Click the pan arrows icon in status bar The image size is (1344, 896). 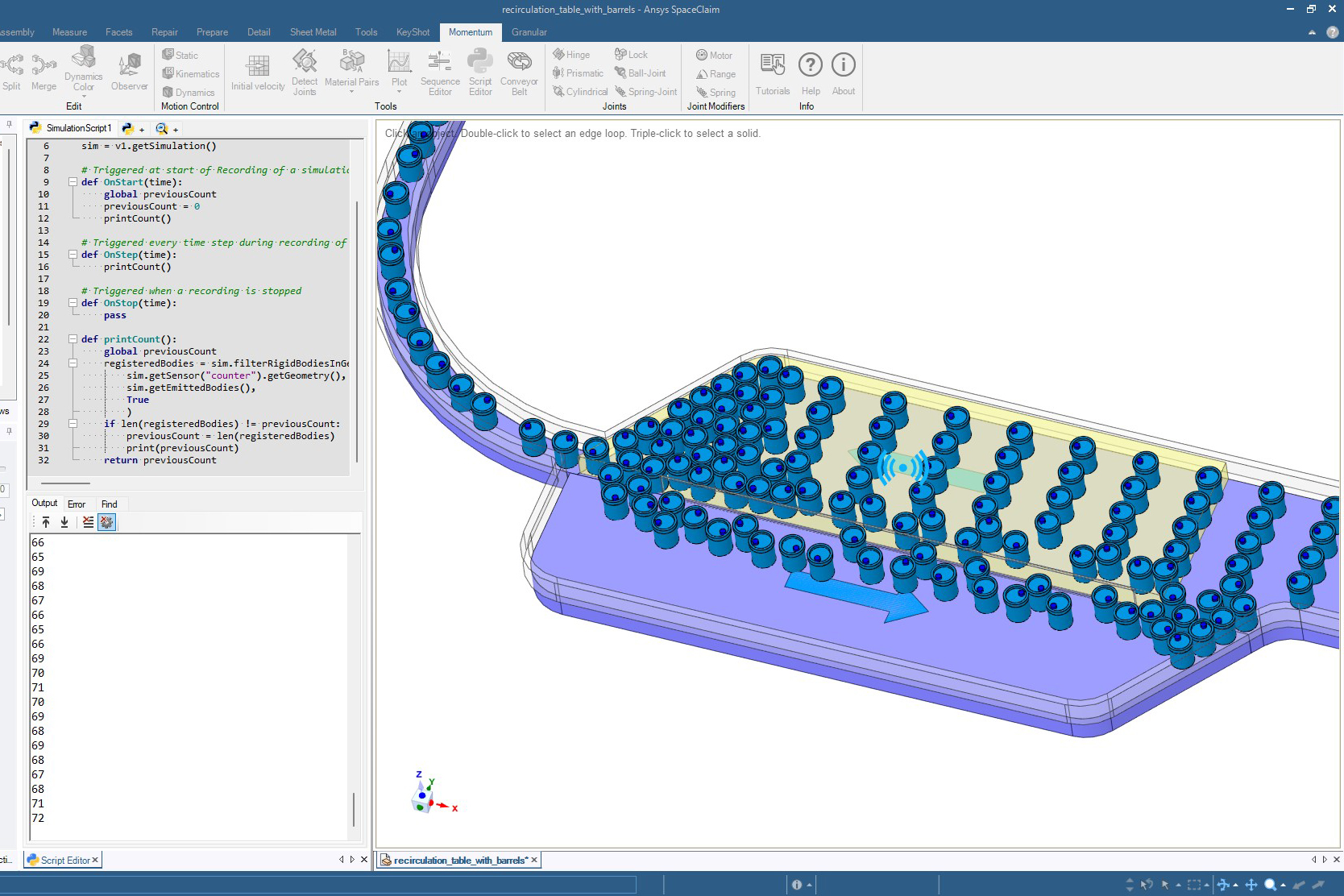[x=1251, y=885]
